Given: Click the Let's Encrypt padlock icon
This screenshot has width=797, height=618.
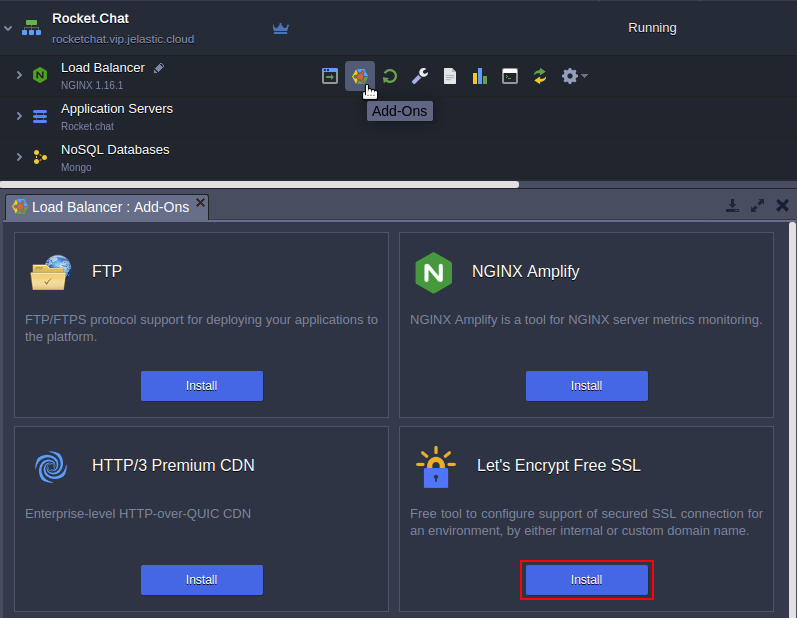Looking at the screenshot, I should point(436,467).
